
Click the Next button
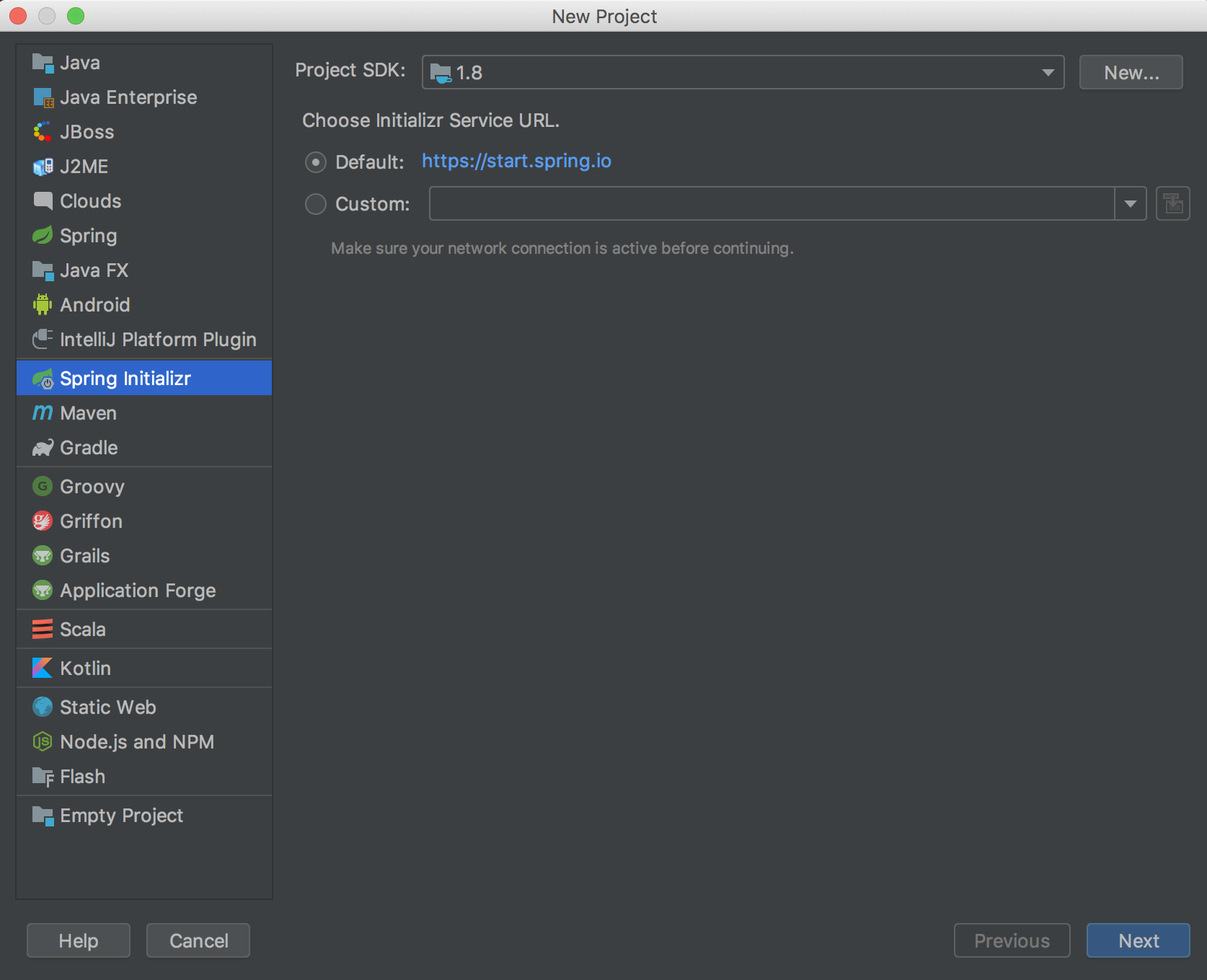click(1138, 940)
